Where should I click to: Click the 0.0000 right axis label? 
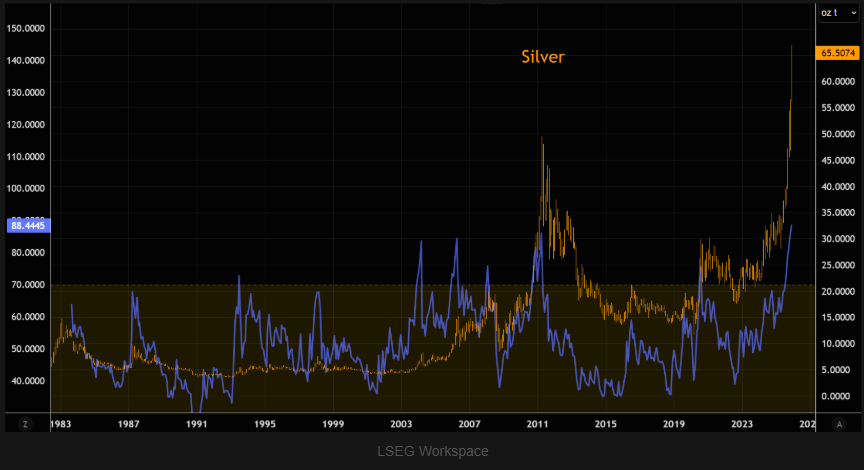pos(838,396)
